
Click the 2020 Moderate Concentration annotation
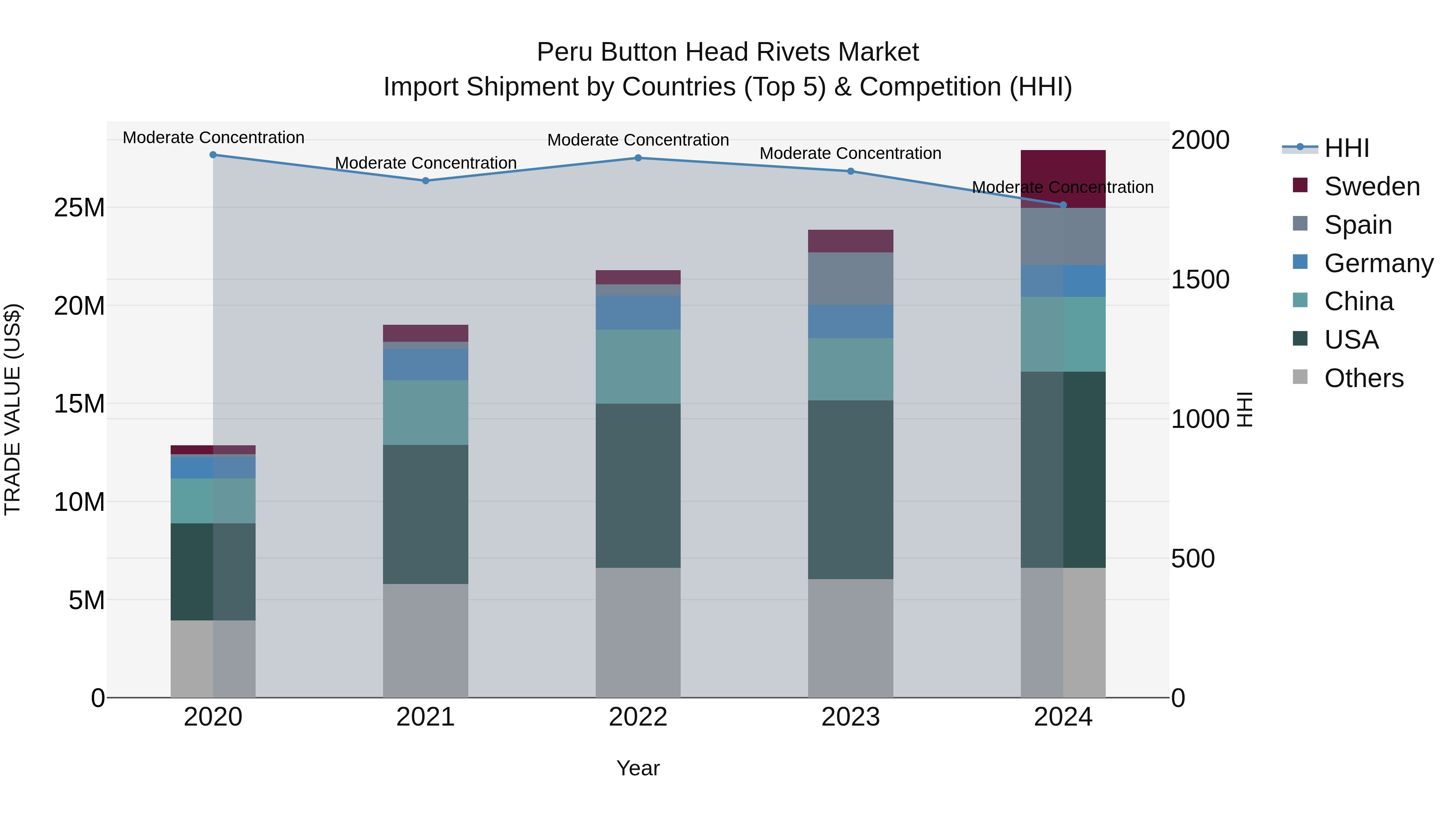click(x=214, y=138)
